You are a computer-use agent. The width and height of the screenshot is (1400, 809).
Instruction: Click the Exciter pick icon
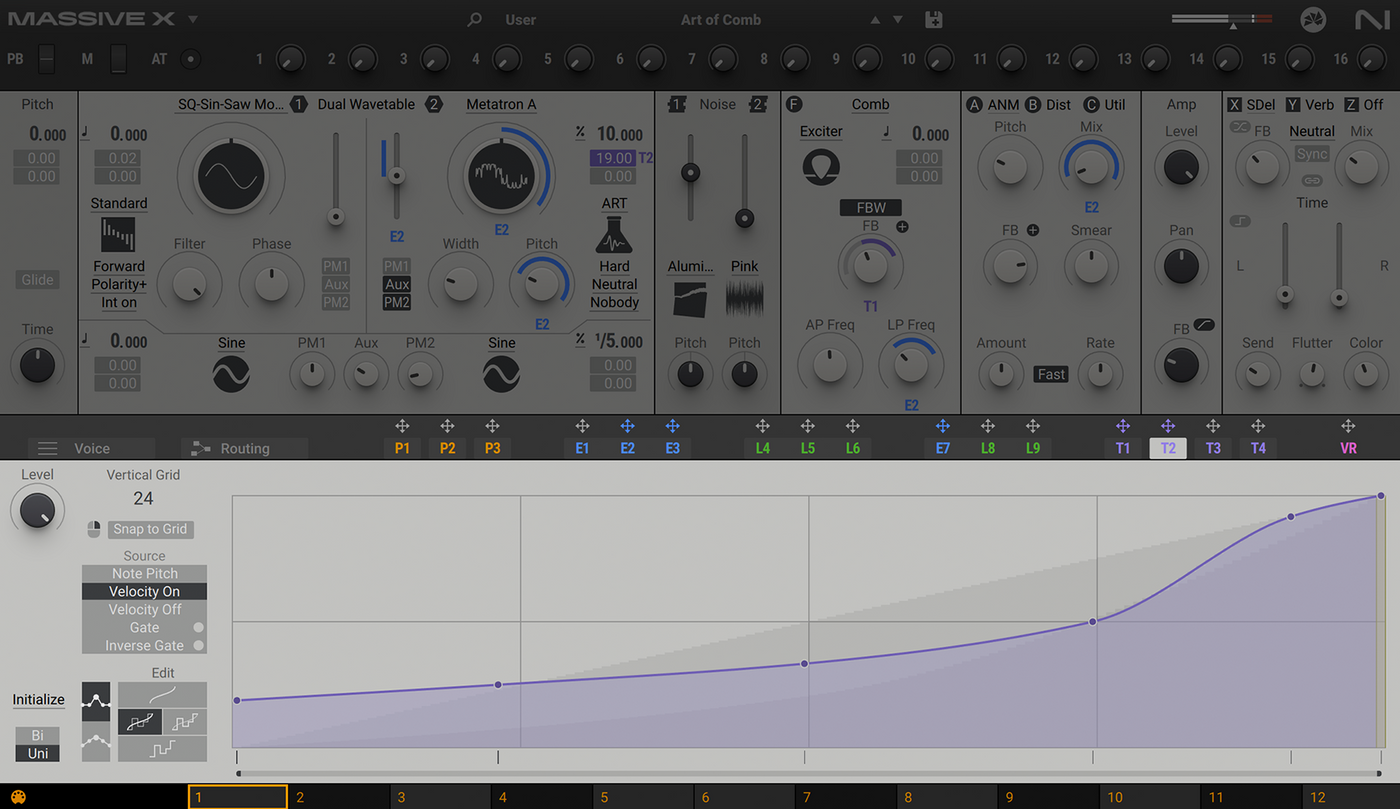(821, 166)
